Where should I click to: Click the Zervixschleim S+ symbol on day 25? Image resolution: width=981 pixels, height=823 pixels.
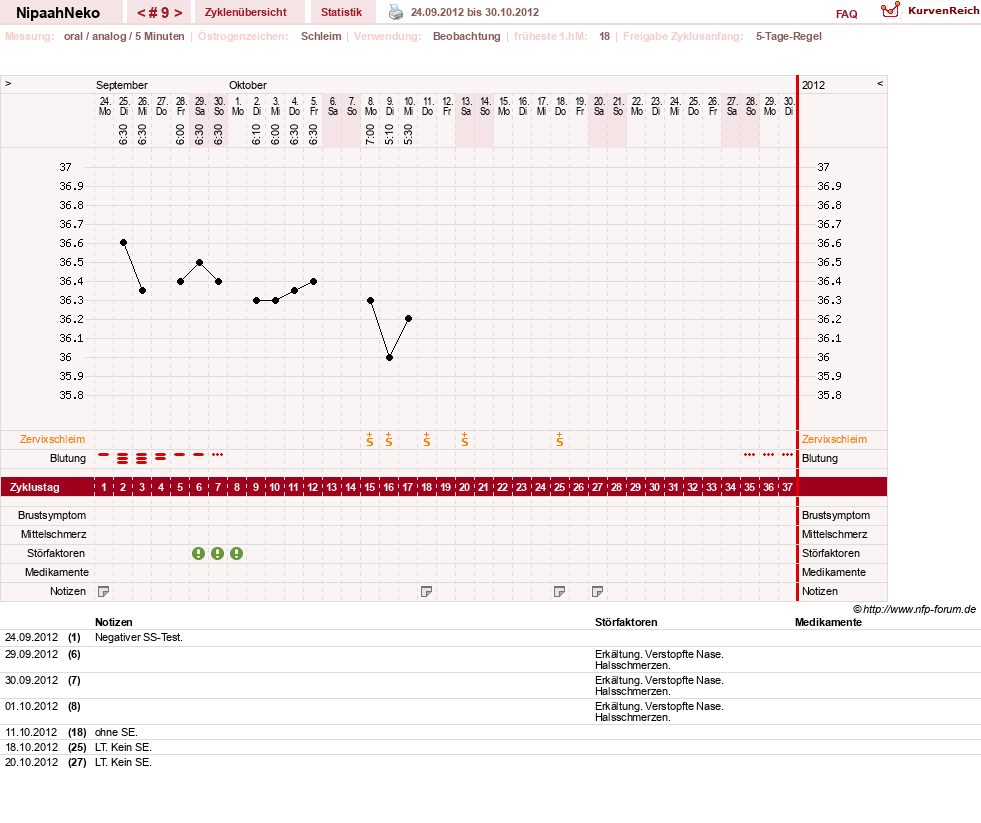(560, 439)
